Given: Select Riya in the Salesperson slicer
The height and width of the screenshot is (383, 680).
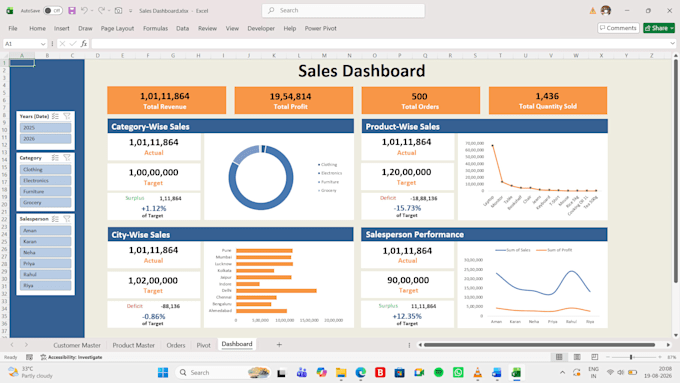Looking at the screenshot, I should point(45,285).
